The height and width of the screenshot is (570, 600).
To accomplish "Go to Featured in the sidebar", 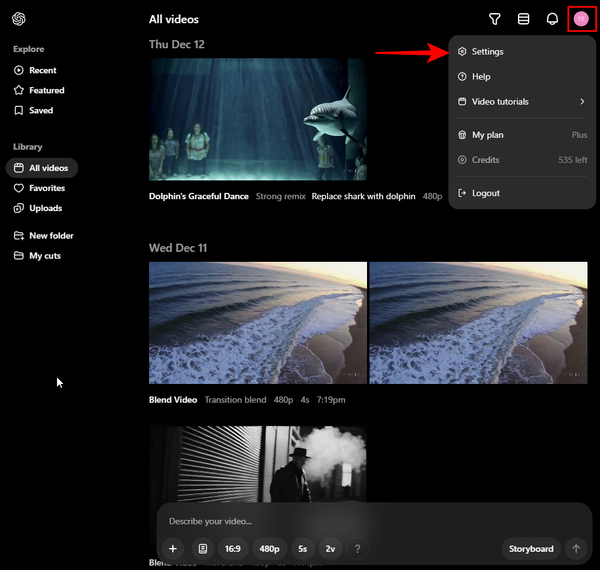I will point(46,90).
